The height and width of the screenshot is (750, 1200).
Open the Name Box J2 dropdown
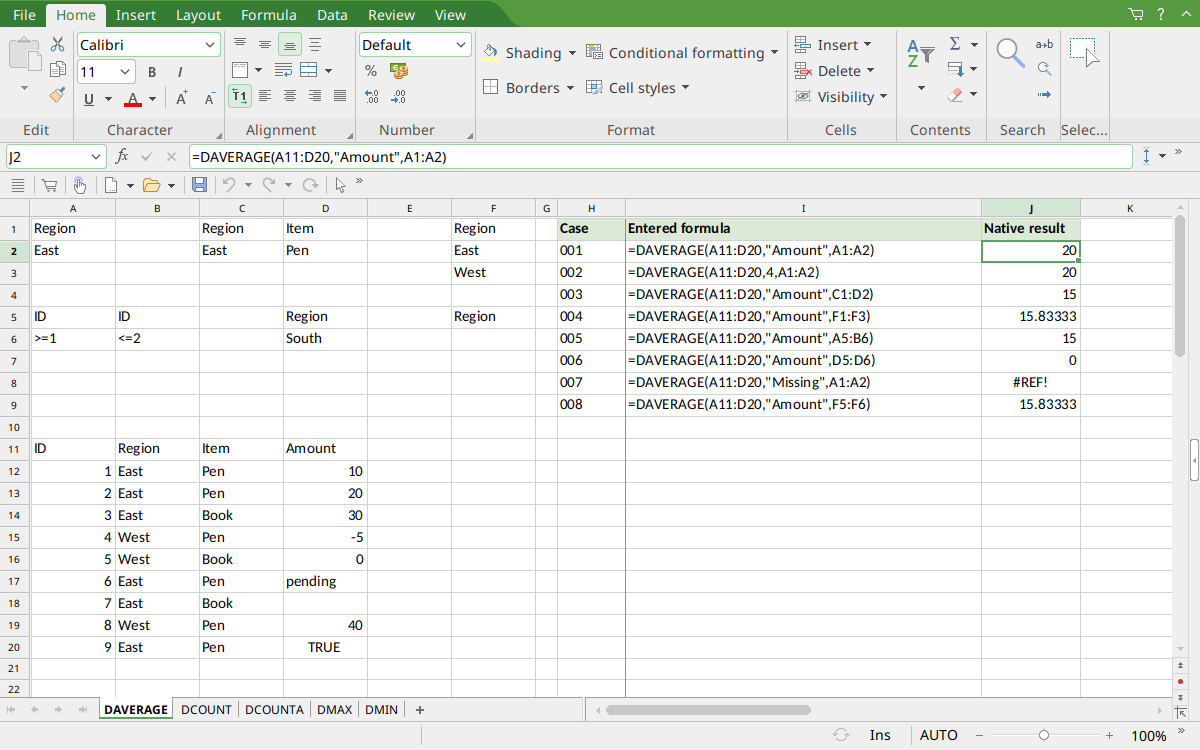(96, 157)
